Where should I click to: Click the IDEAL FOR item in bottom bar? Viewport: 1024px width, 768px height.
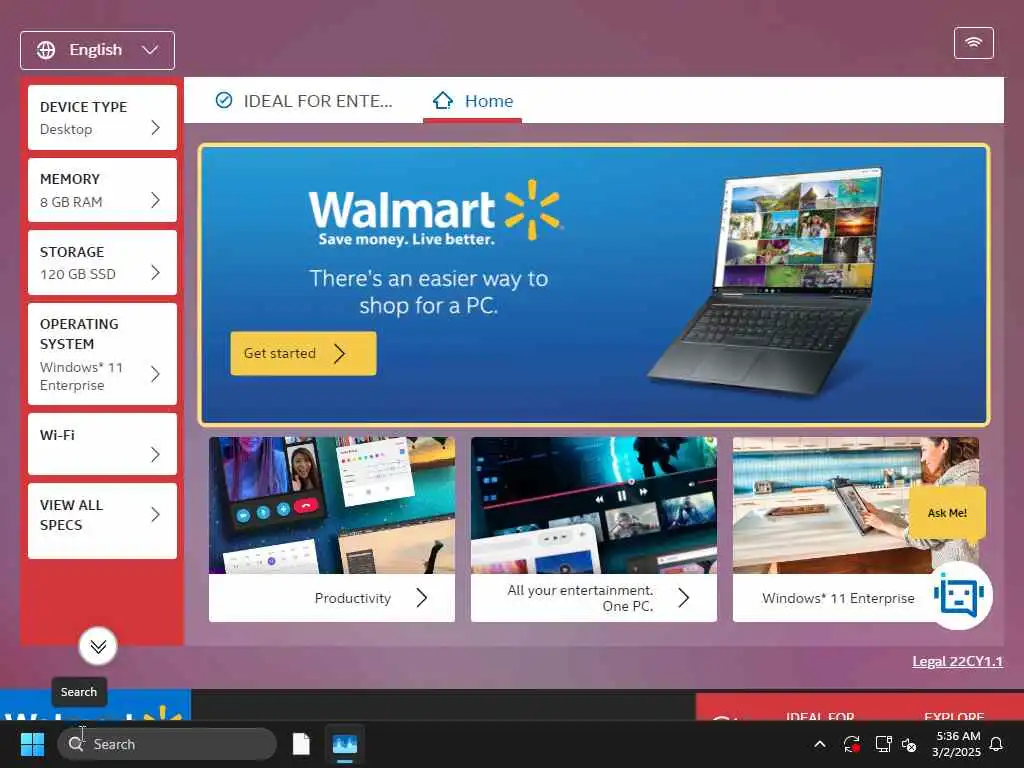click(x=820, y=716)
